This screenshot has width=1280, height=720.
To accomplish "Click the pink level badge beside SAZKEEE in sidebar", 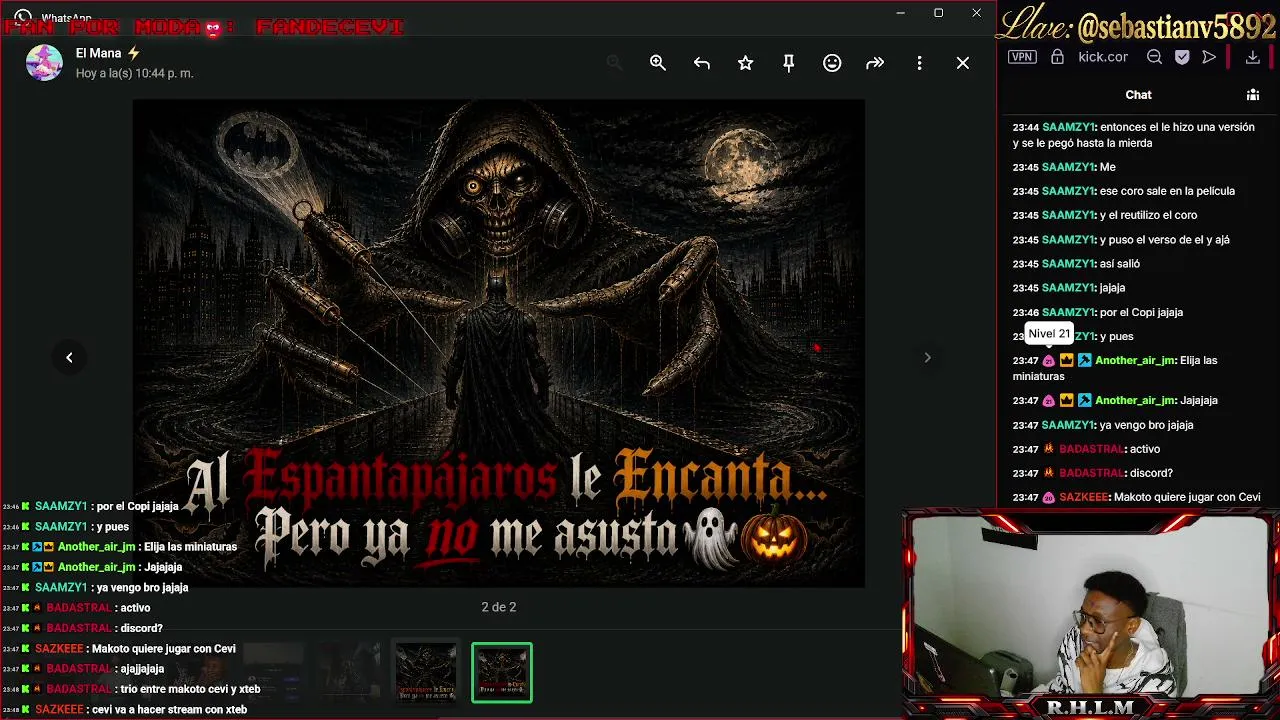I will click(x=1049, y=497).
